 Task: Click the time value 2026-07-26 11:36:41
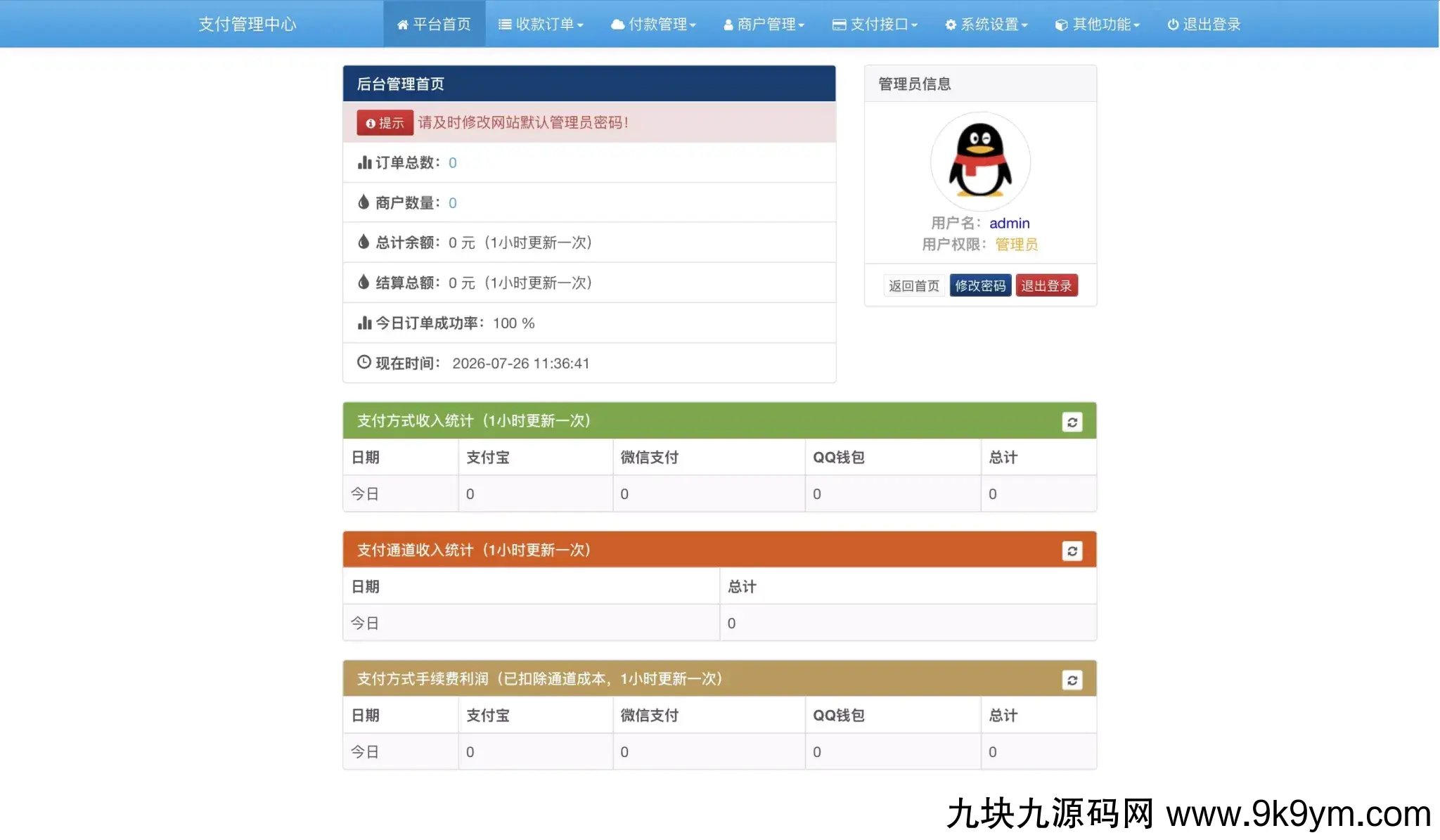(x=520, y=363)
